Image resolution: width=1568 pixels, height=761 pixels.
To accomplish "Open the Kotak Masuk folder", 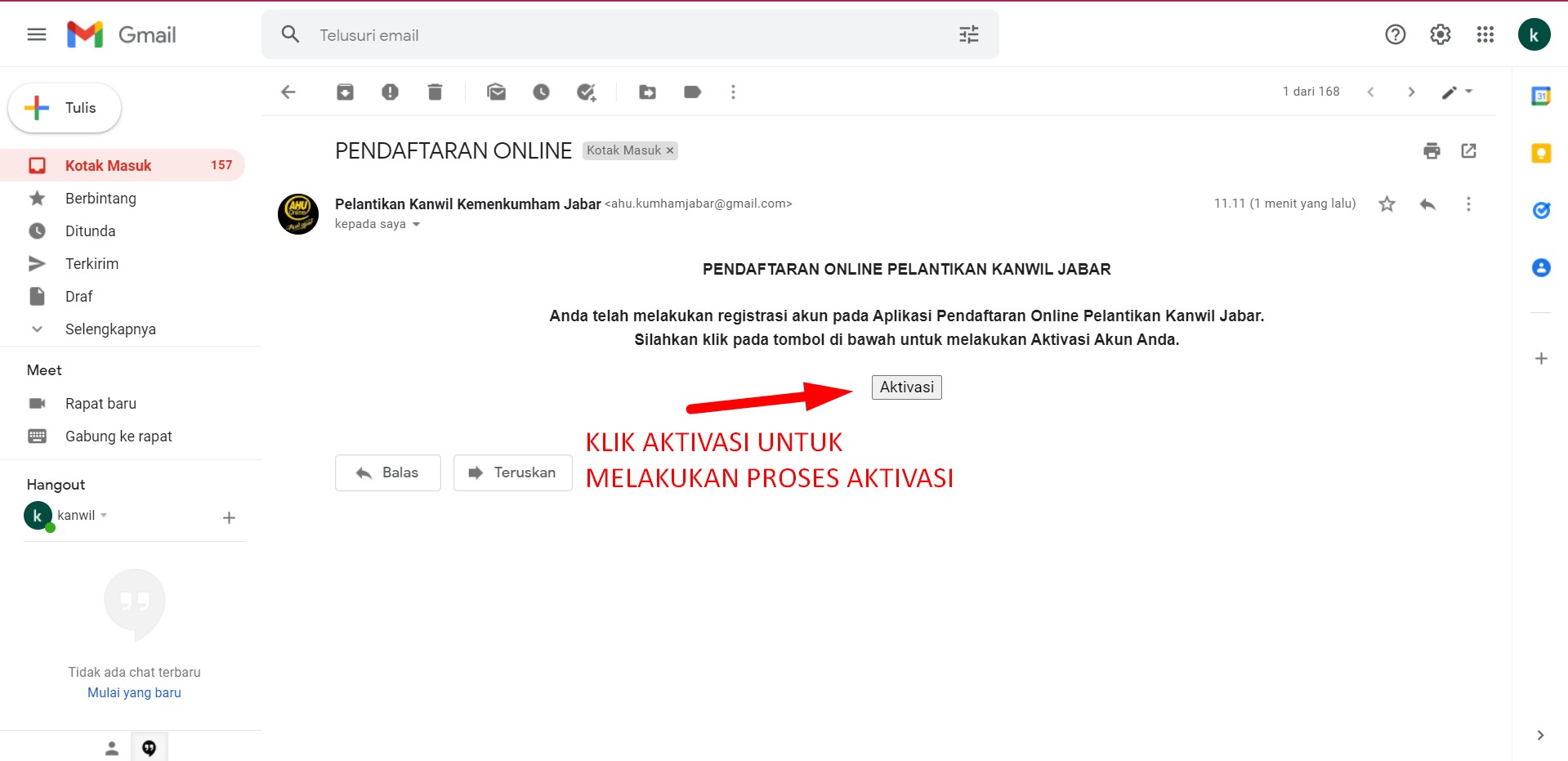I will [108, 166].
